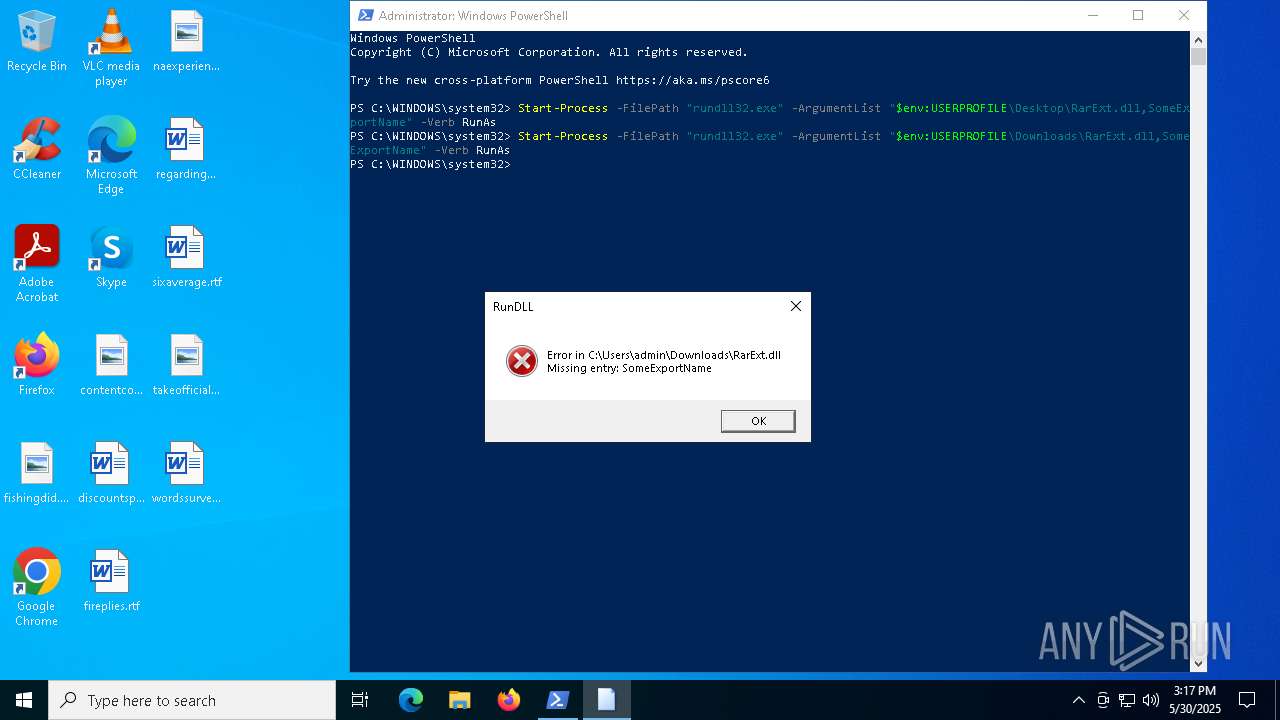The width and height of the screenshot is (1280, 720).
Task: Click PowerShell scrollbar up arrow
Action: click(1198, 39)
